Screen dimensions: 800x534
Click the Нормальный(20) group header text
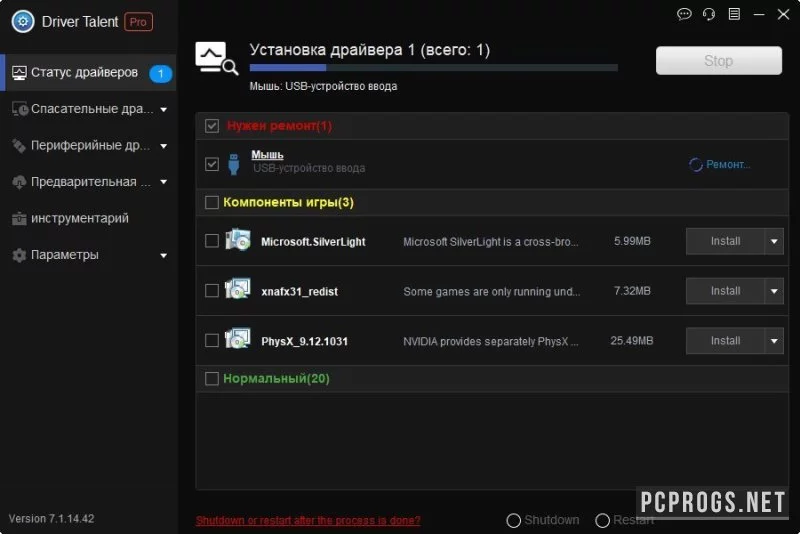(277, 378)
